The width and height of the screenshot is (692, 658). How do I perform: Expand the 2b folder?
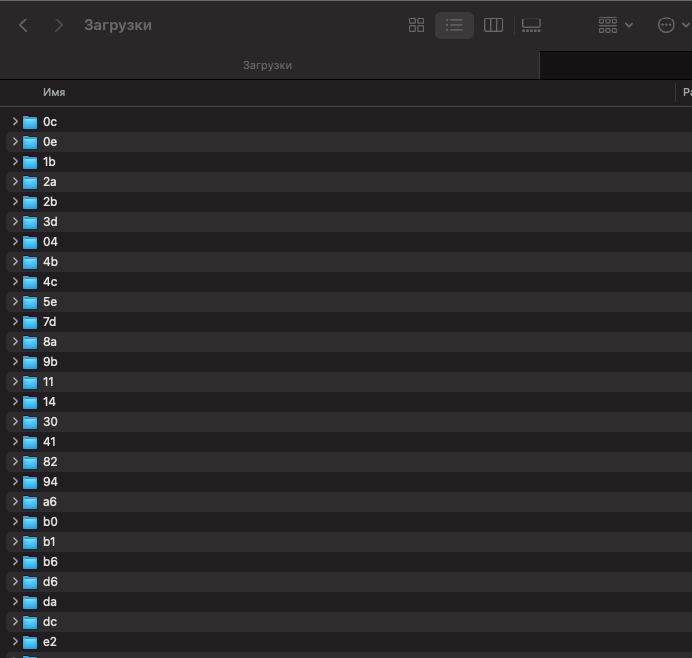pos(15,201)
